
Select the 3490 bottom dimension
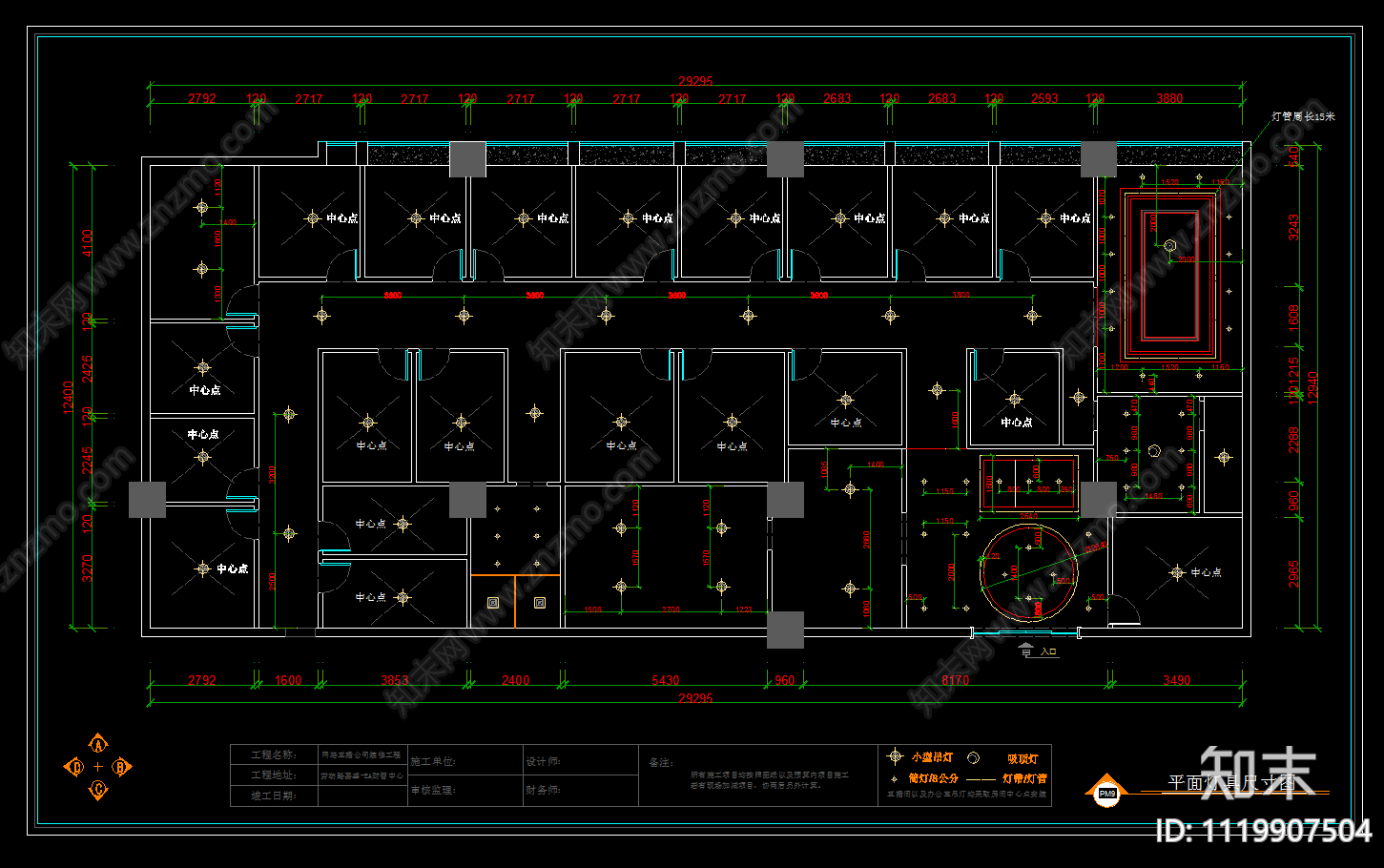point(1176,680)
